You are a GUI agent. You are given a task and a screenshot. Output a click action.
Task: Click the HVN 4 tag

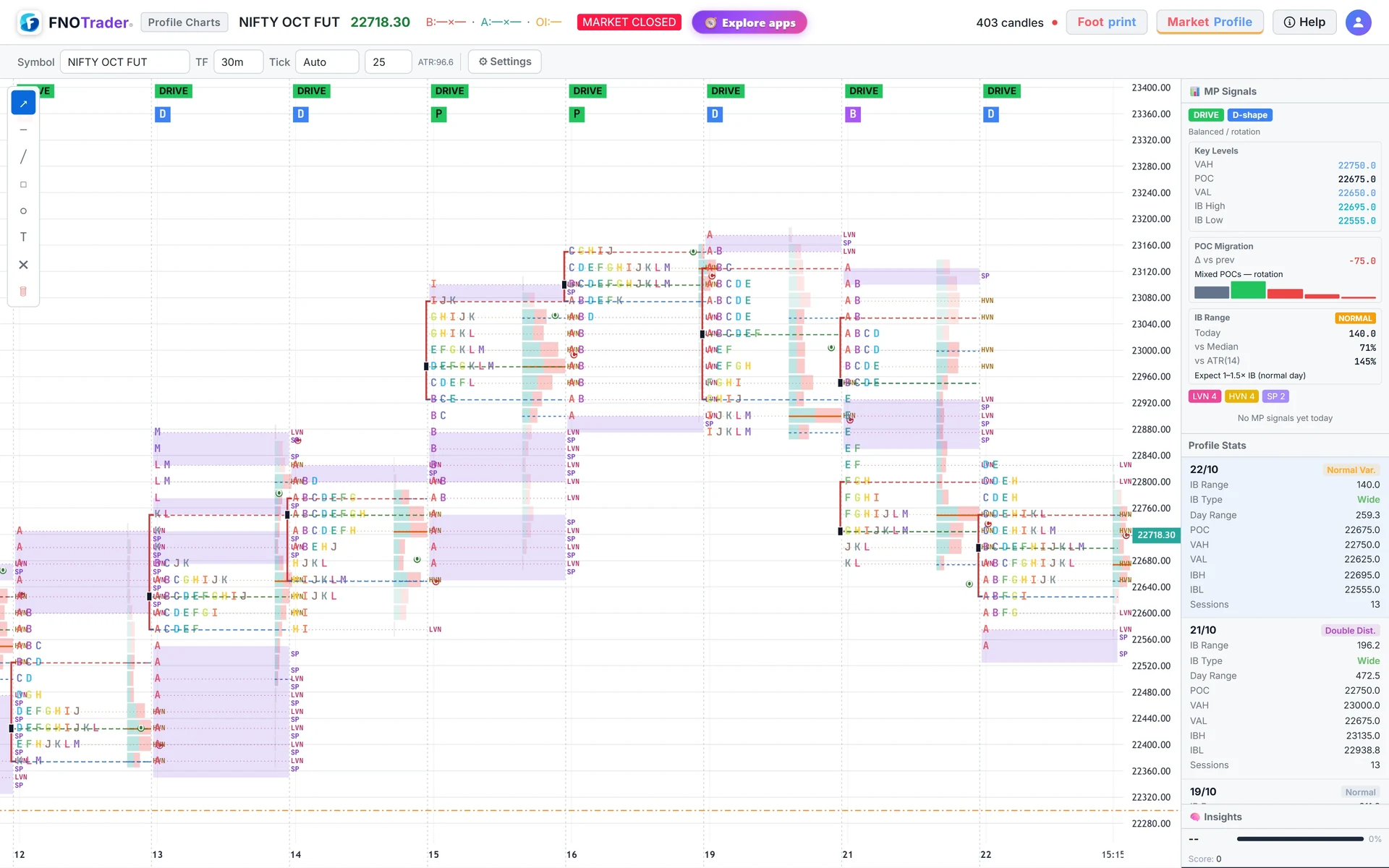(1242, 396)
